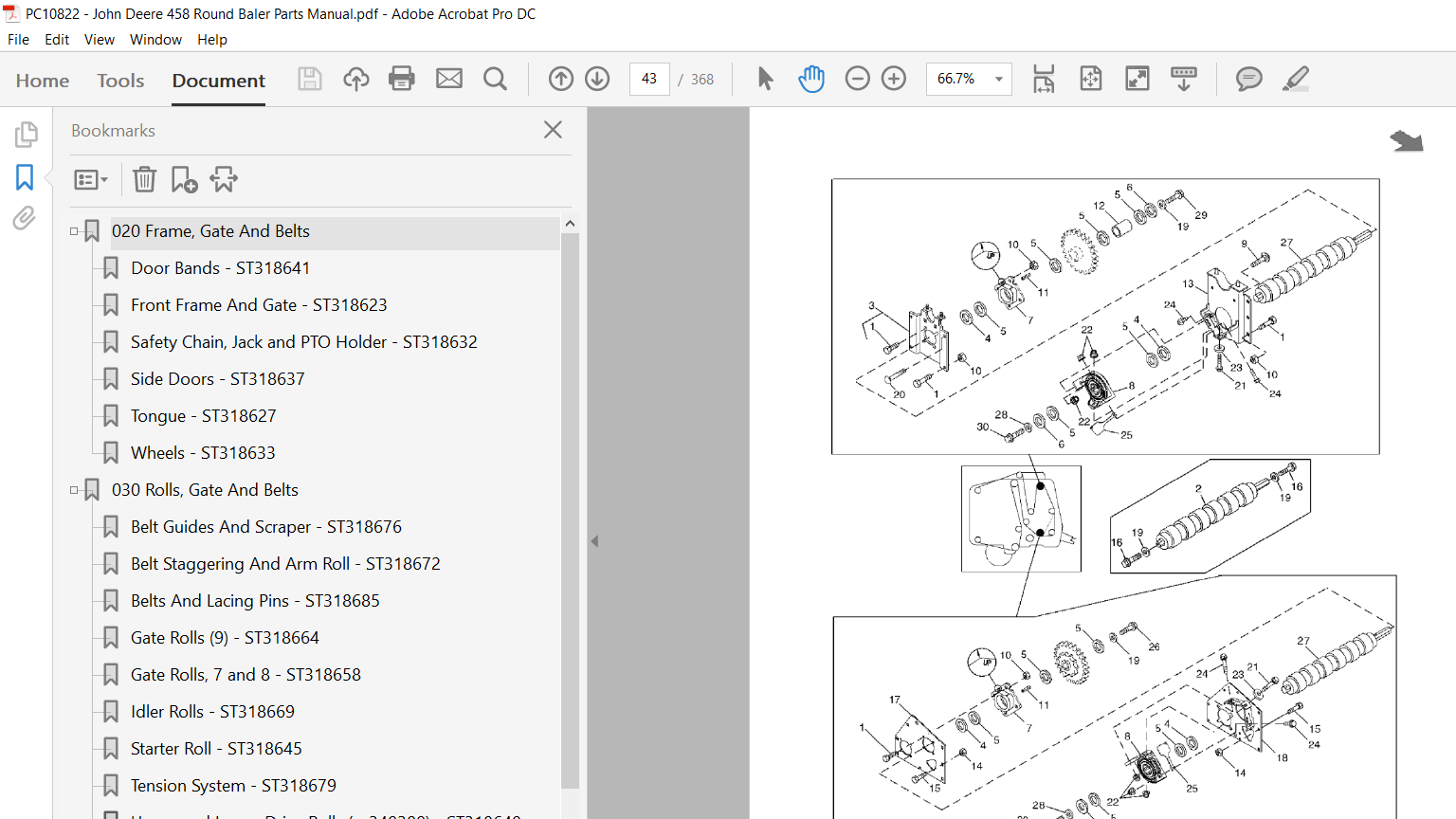Click the page number field
The image size is (1456, 819).
[649, 79]
